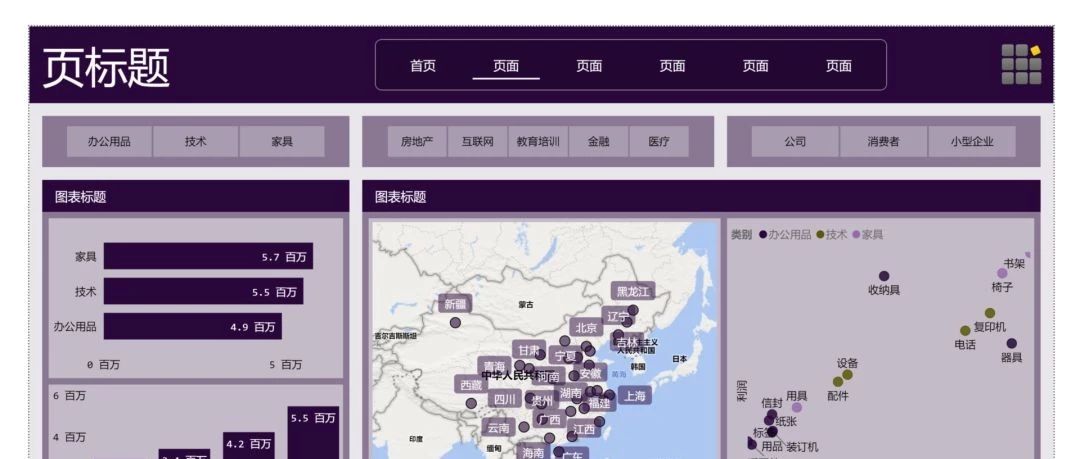Click the 首页 navigation tab
The height and width of the screenshot is (459, 1080).
(423, 65)
